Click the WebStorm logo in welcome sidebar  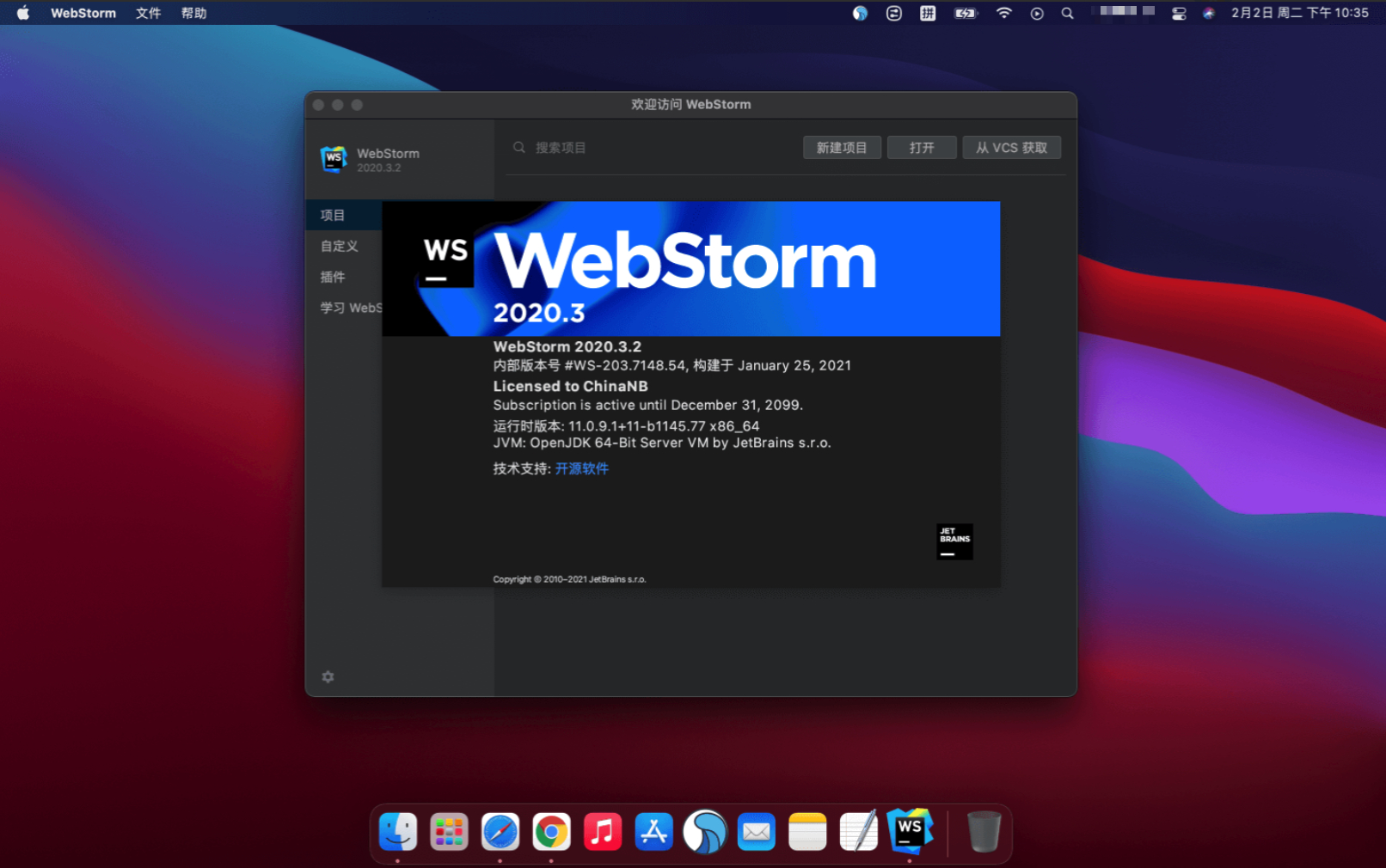click(334, 159)
